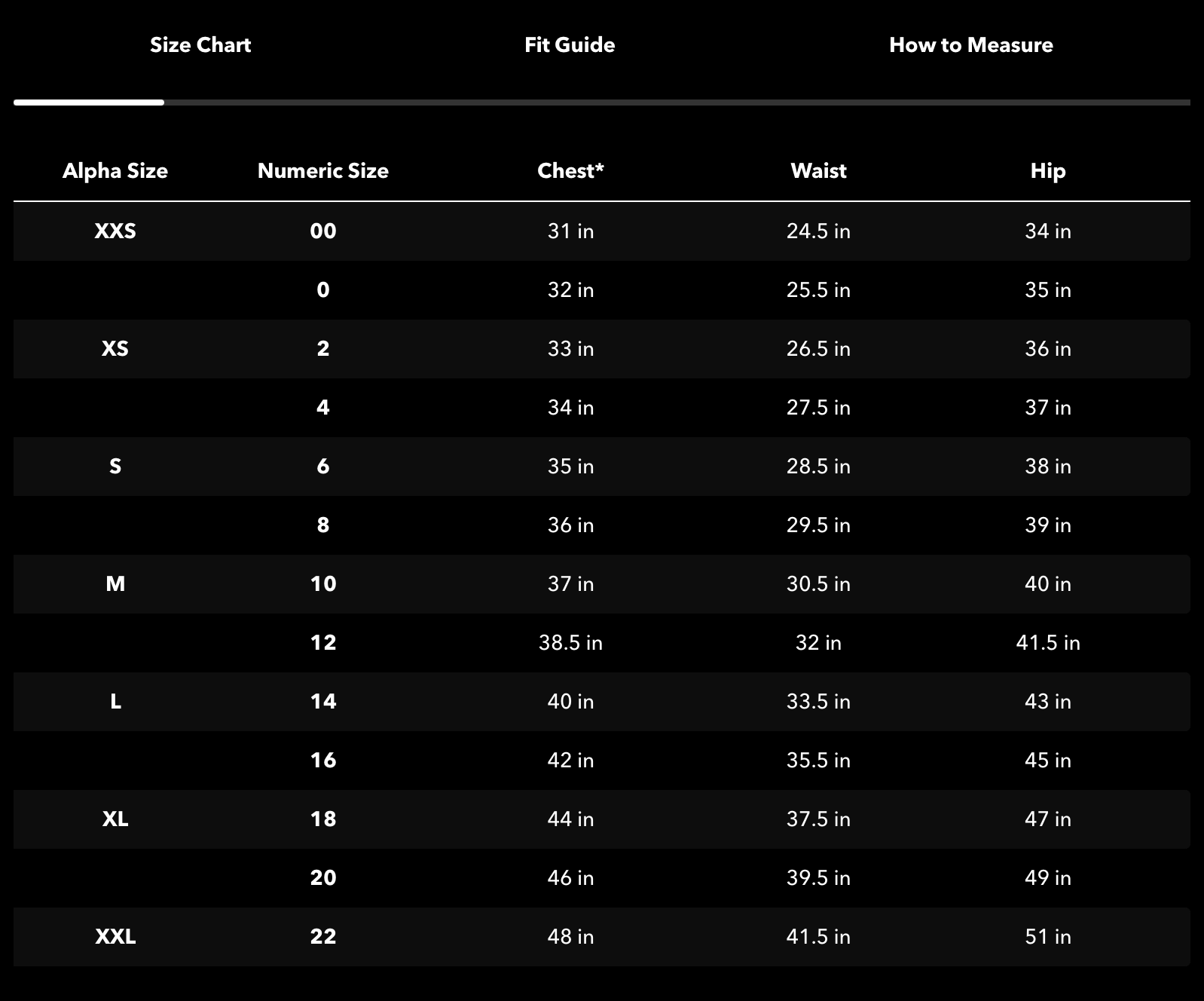
Task: Select the XXL alpha size row
Action: click(x=115, y=936)
